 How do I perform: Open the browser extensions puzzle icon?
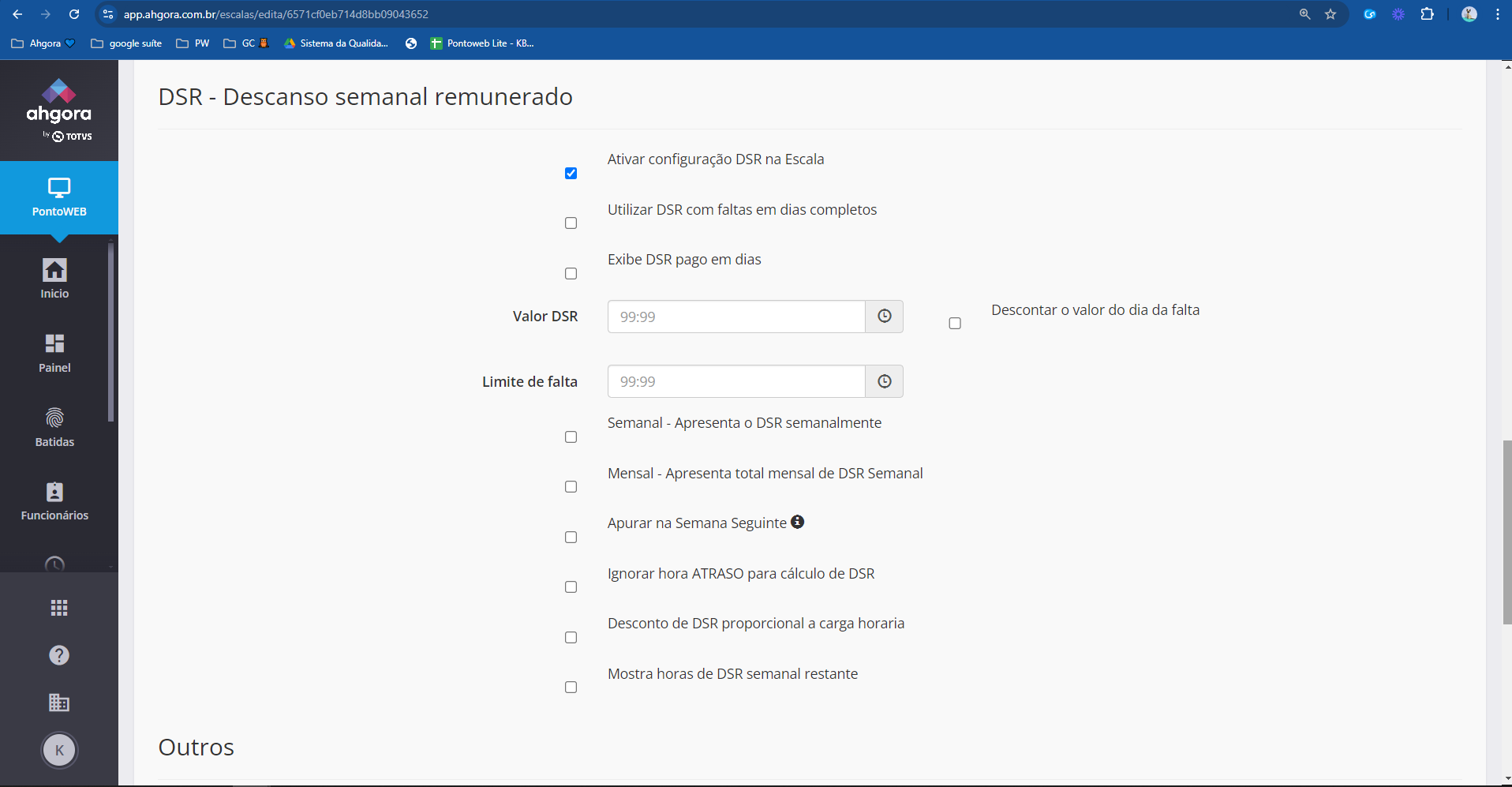(x=1427, y=14)
